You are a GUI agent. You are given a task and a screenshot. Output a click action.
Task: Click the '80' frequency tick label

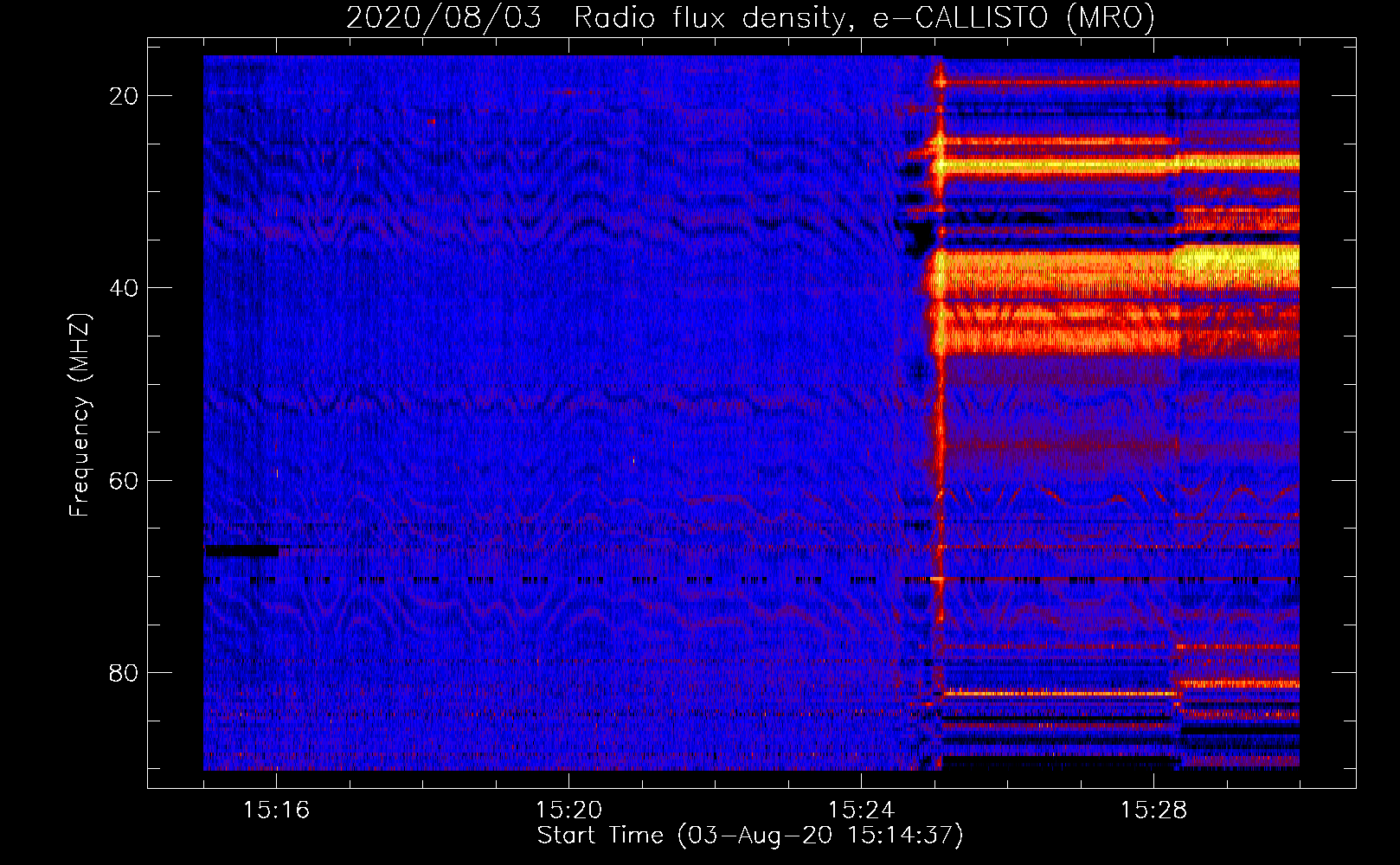(125, 672)
